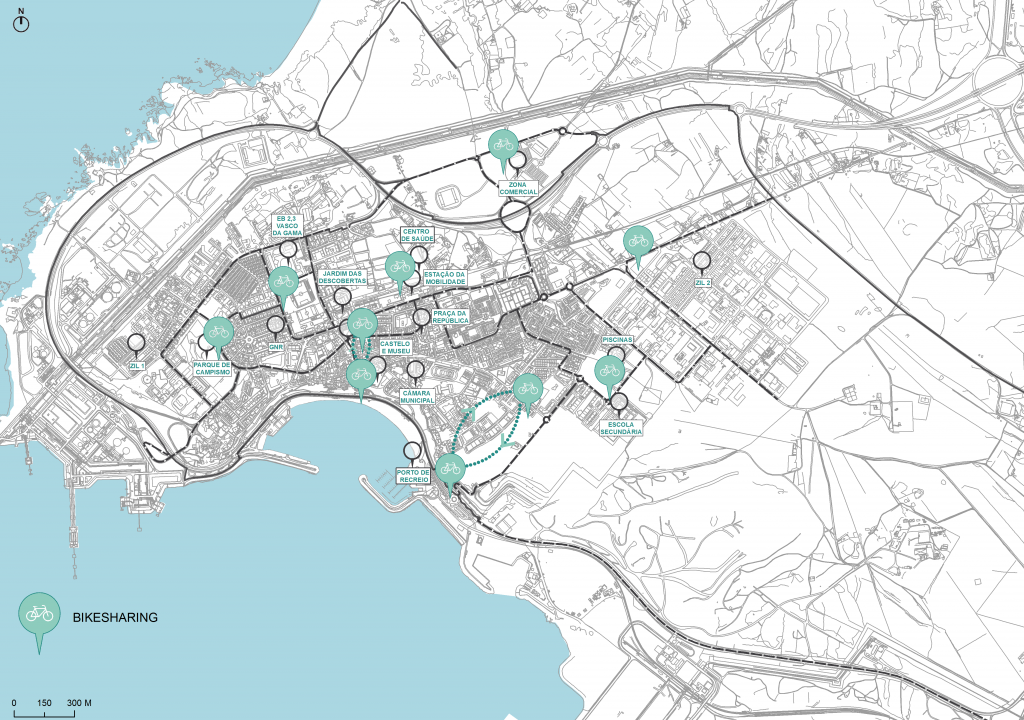Click the Castelo e Museu label
Viewport: 1024px width, 720px height.
coord(396,348)
